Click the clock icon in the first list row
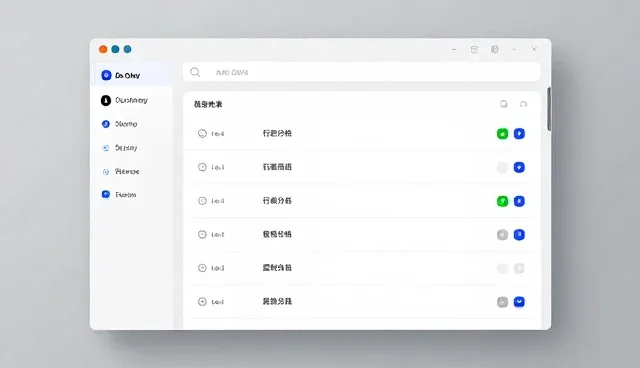 click(202, 133)
